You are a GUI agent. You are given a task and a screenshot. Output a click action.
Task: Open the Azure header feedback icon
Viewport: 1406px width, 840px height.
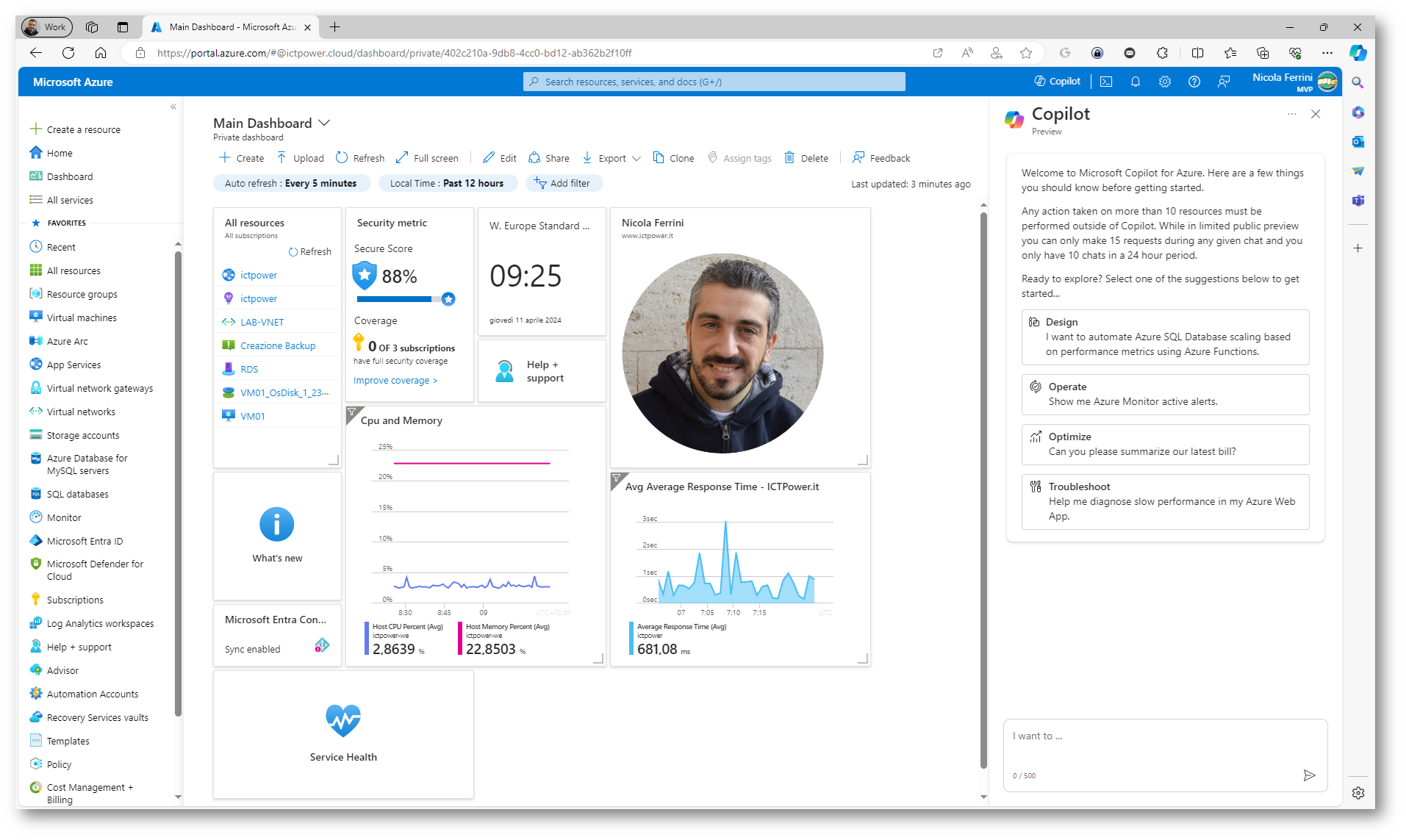tap(1224, 82)
